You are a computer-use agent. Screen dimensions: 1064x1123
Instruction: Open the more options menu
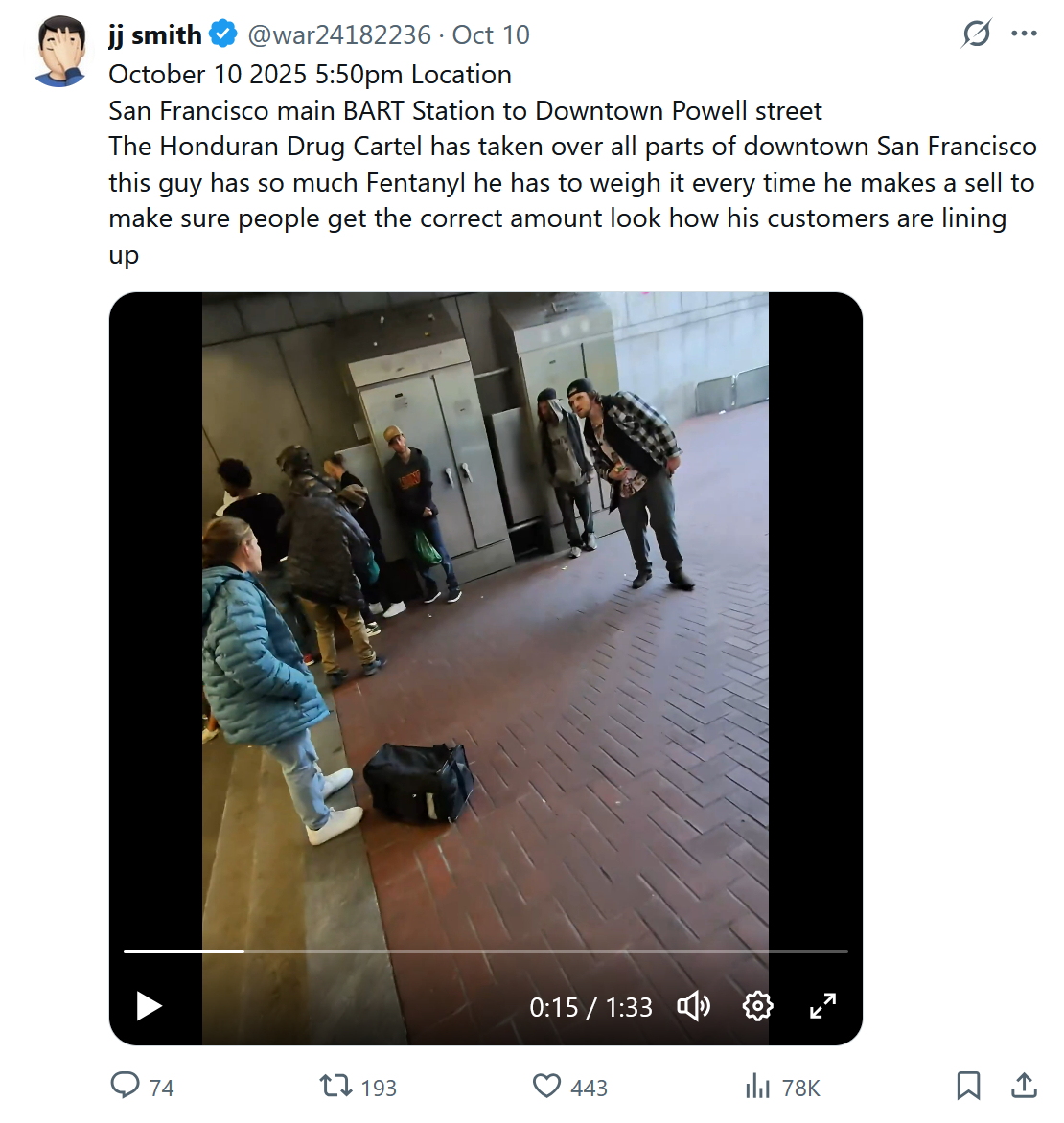click(x=1024, y=34)
